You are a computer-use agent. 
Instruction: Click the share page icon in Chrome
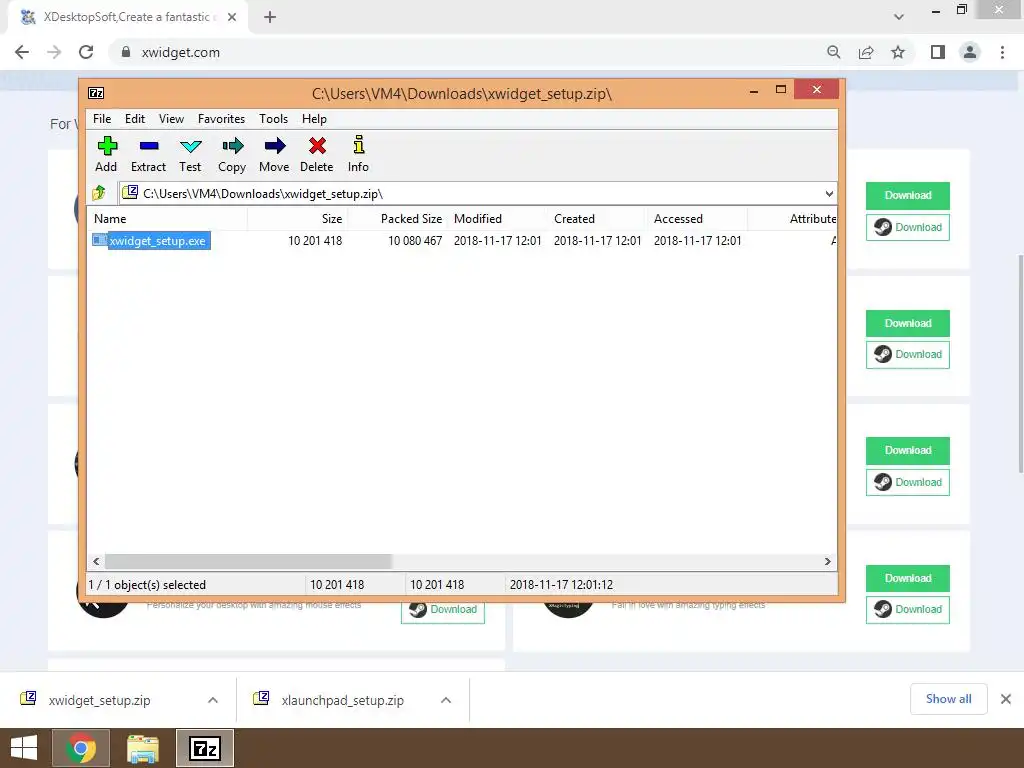pos(866,52)
